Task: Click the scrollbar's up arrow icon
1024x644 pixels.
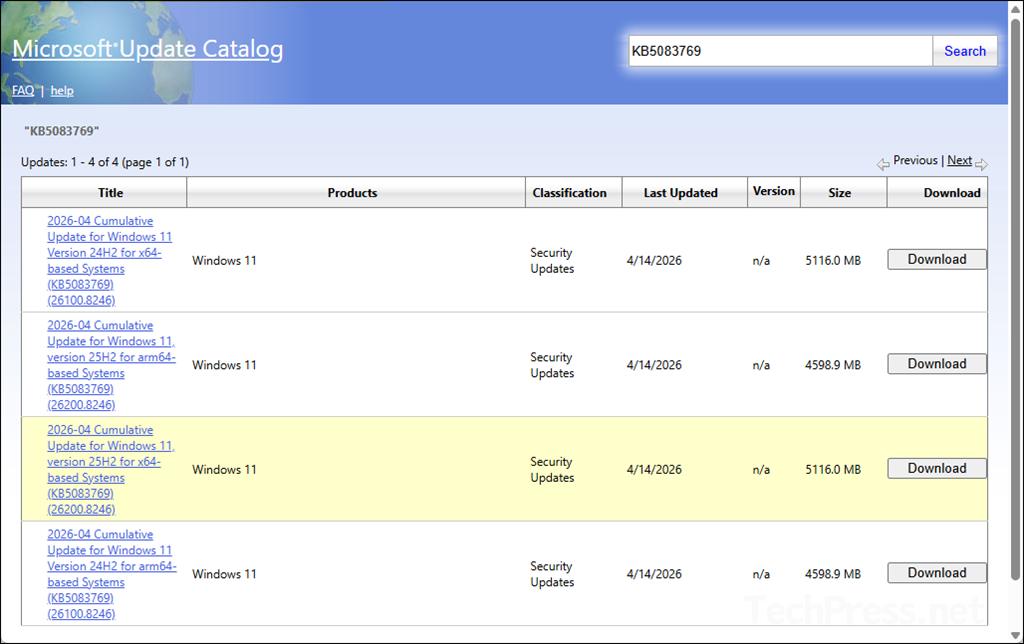Action: [1015, 10]
